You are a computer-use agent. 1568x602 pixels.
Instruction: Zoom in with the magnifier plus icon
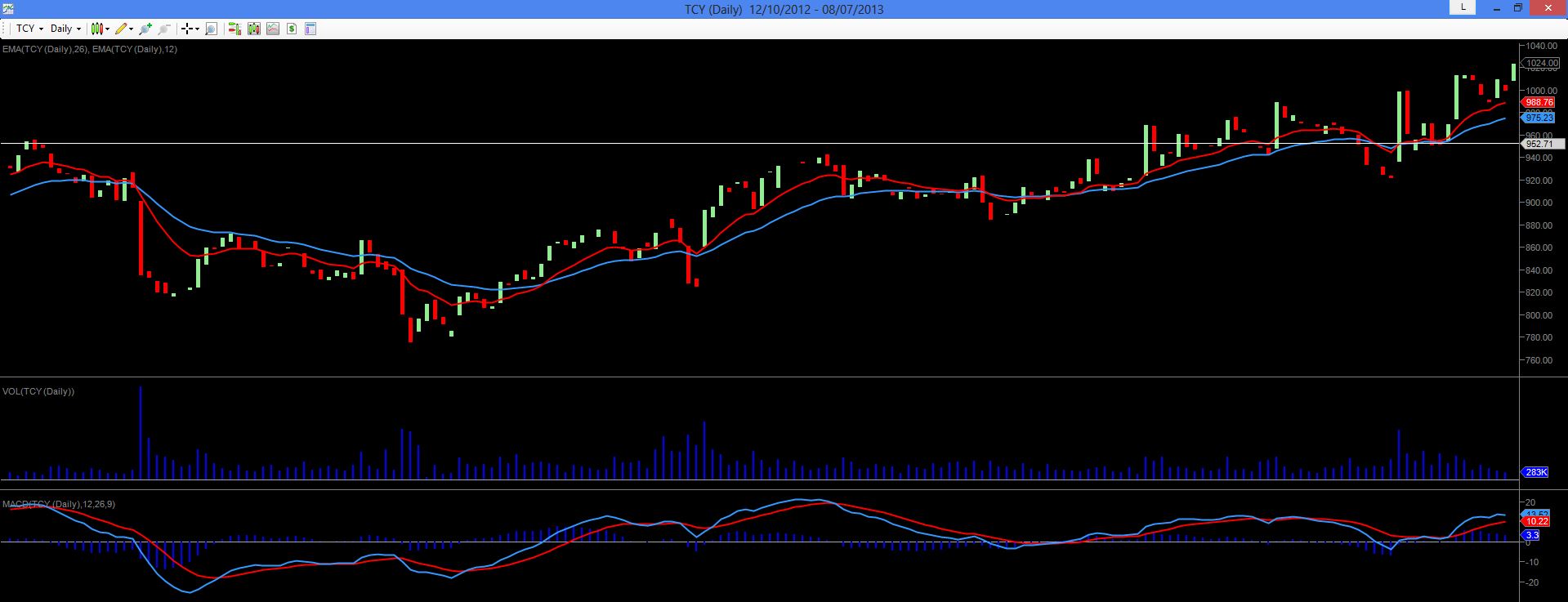click(x=145, y=29)
